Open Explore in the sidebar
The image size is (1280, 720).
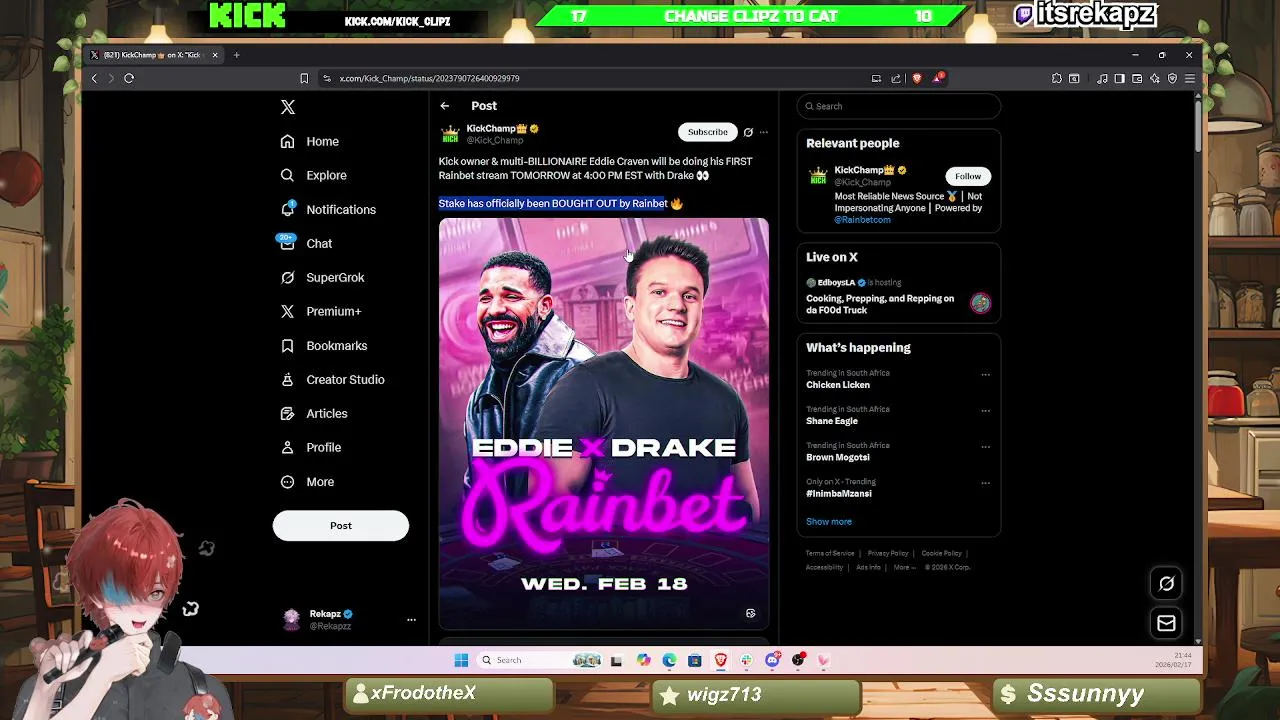[x=313, y=175]
